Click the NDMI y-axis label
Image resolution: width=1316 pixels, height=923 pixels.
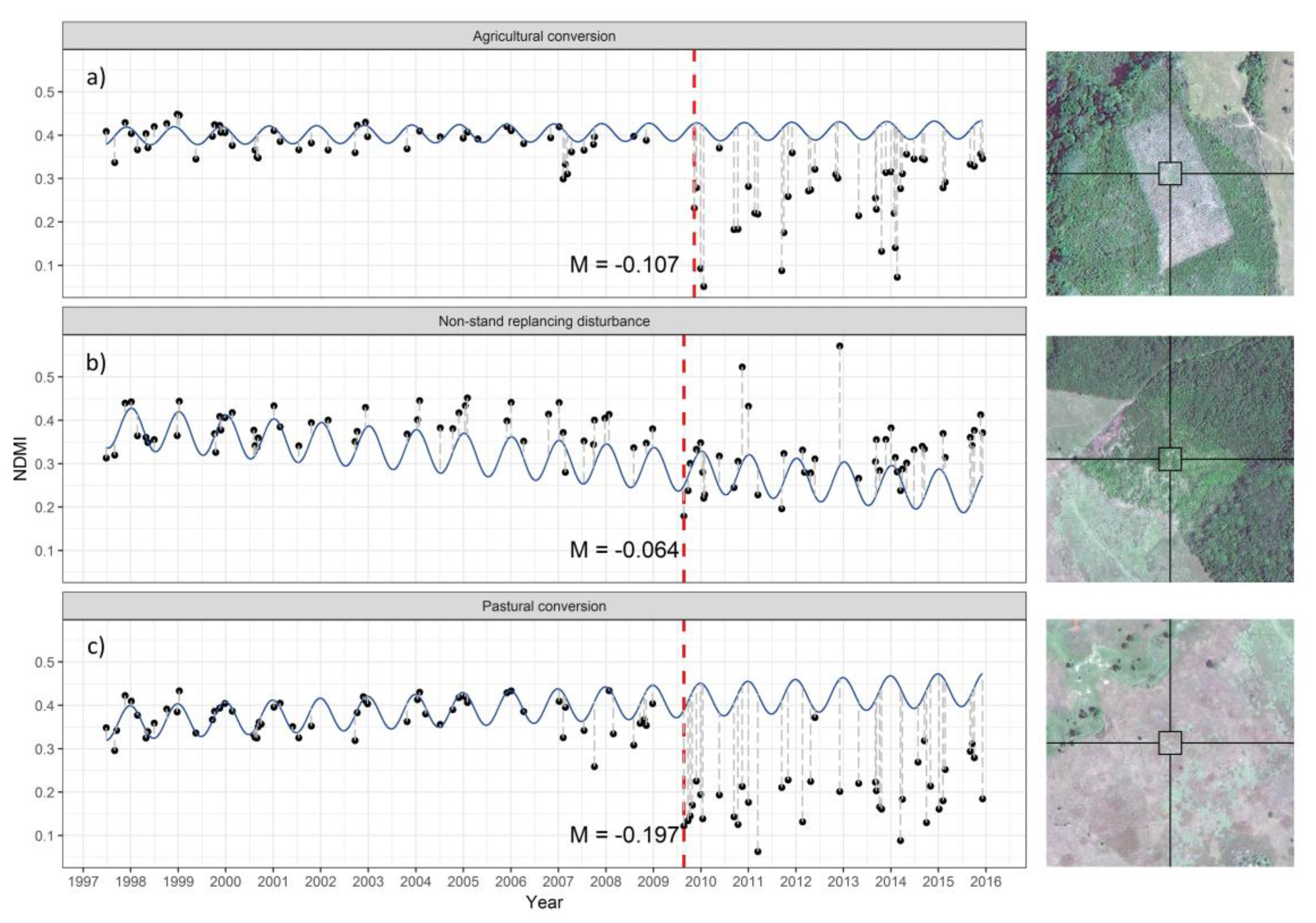click(x=21, y=458)
